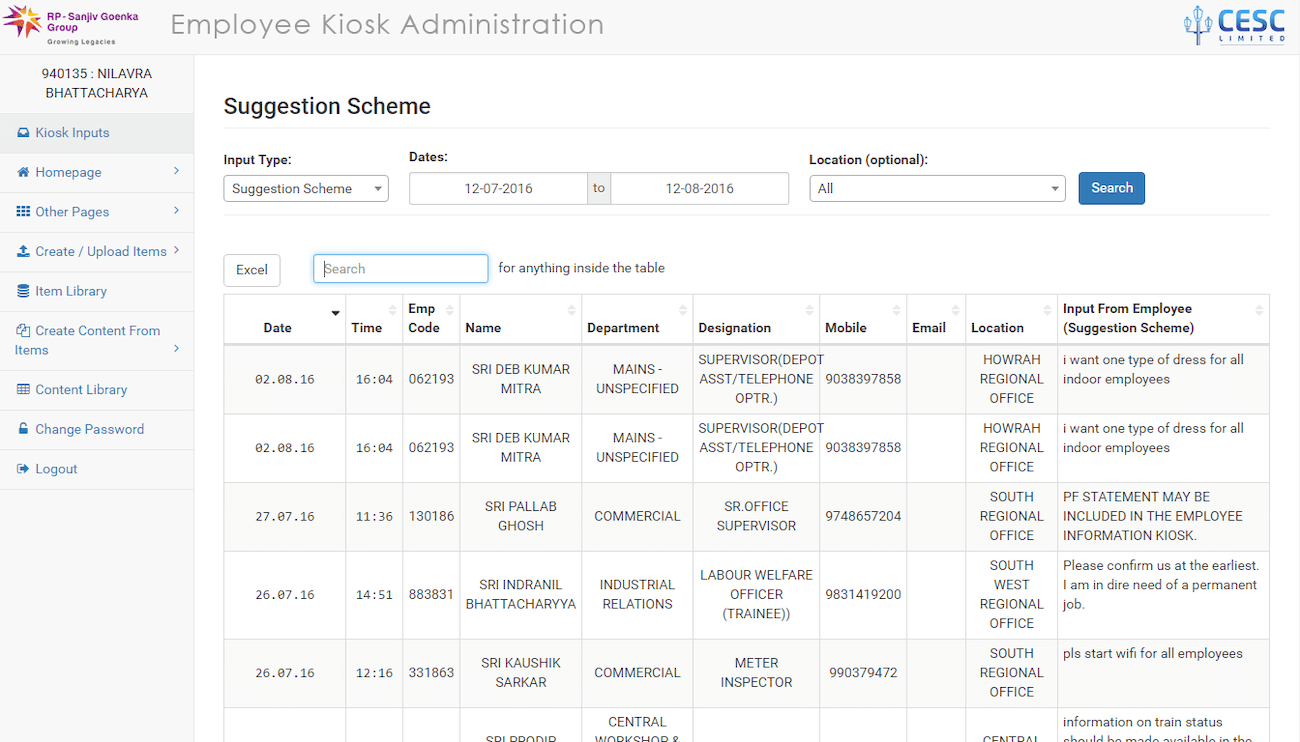The height and width of the screenshot is (742, 1300).
Task: Click the Content Library table icon
Action: click(x=23, y=390)
